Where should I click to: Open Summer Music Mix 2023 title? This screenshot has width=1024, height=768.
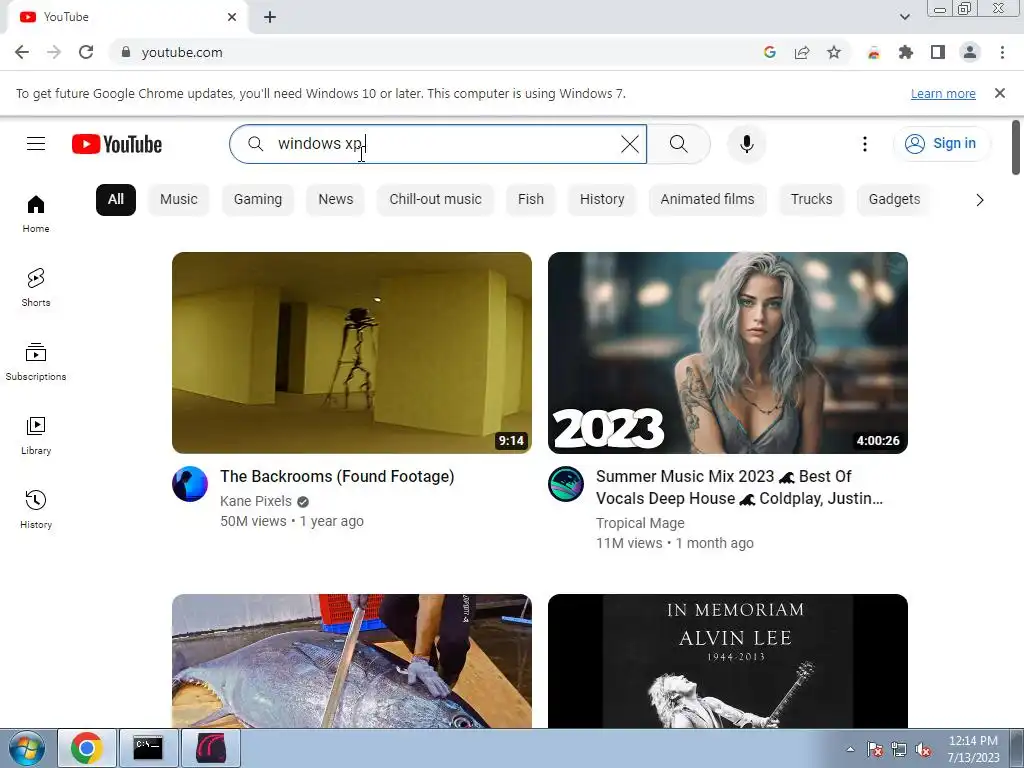[x=739, y=487]
